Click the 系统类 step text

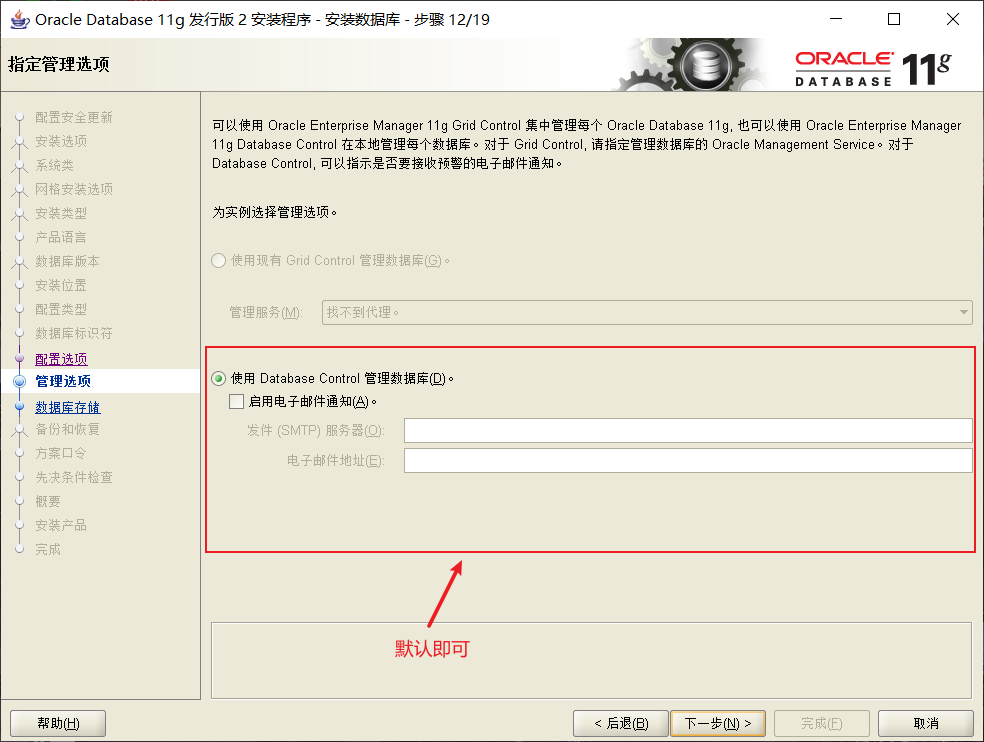(55, 165)
